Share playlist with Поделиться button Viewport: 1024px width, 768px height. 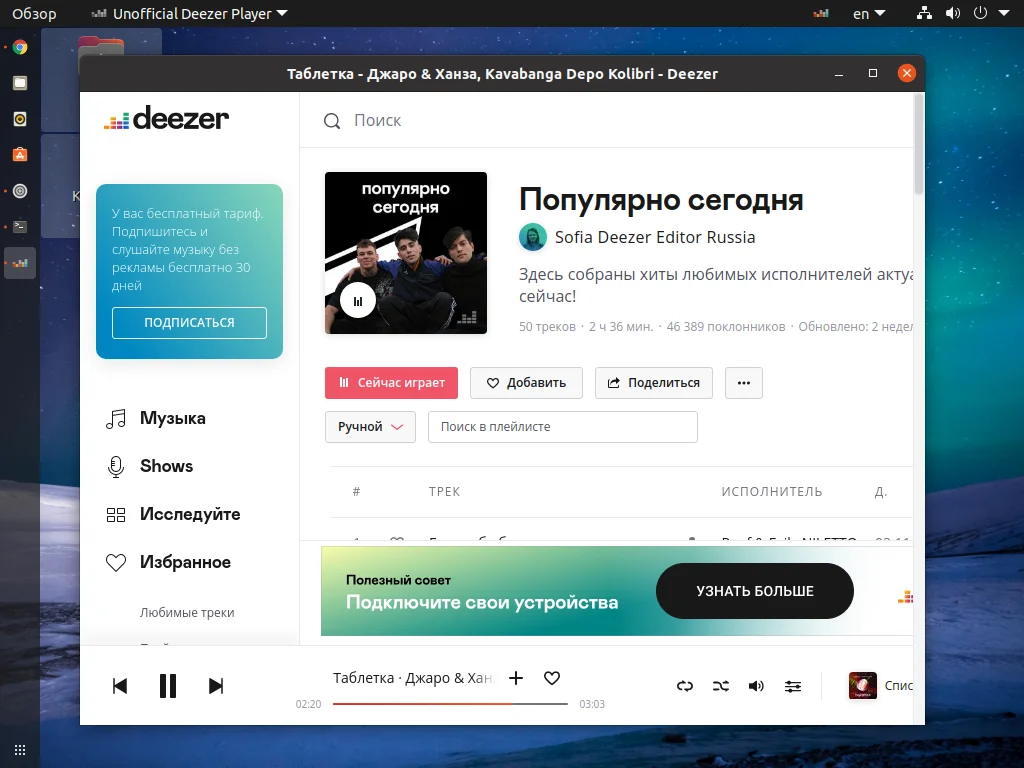654,383
